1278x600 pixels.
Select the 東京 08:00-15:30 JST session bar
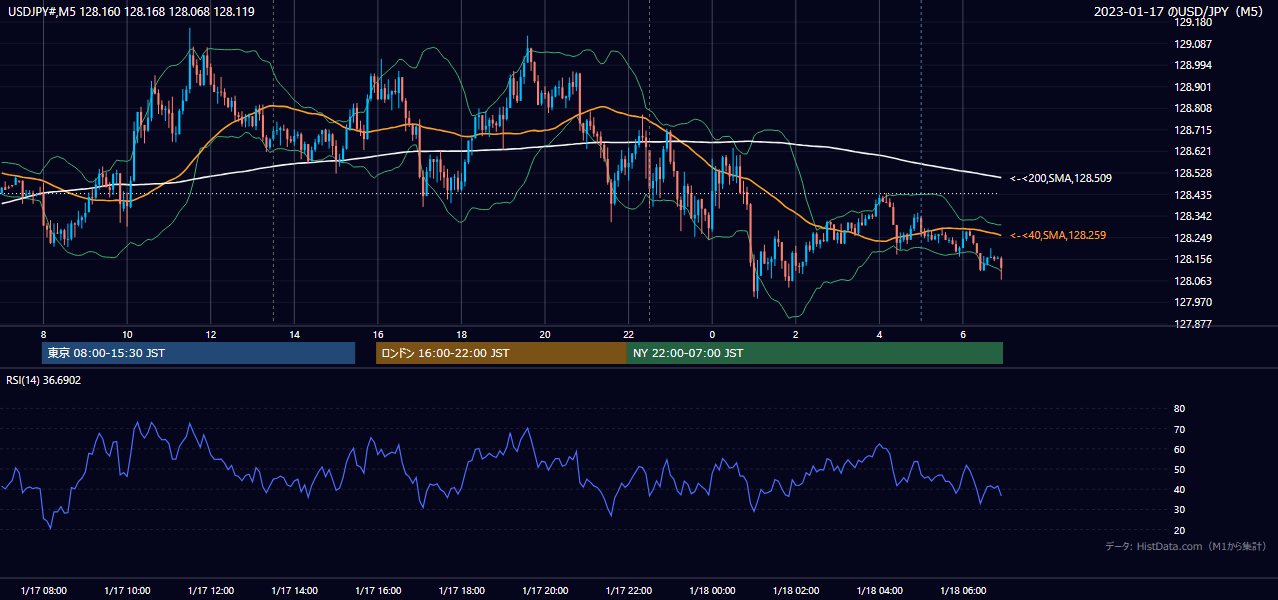(x=198, y=353)
